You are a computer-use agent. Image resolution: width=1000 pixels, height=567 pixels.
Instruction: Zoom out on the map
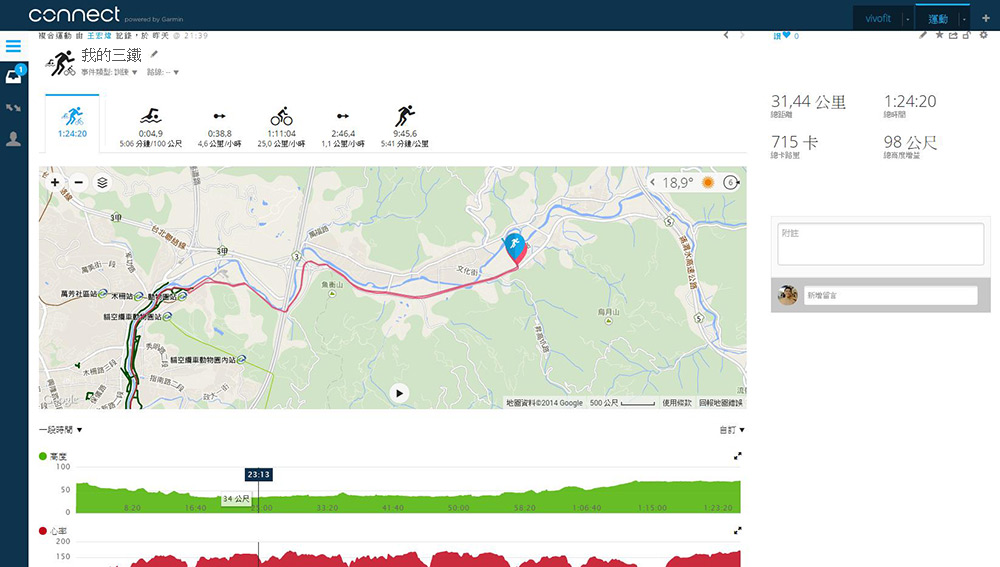tap(78, 182)
